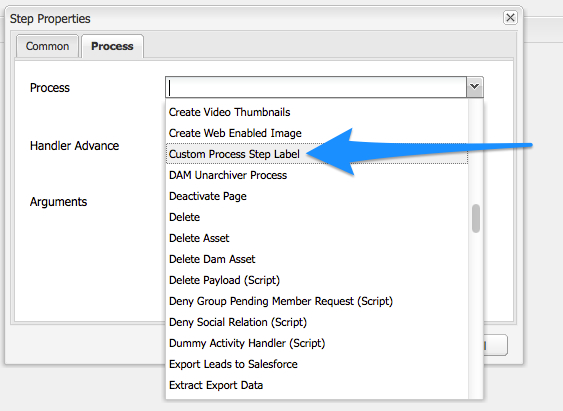Click the dropdown list scrollbar thumb

pos(476,219)
